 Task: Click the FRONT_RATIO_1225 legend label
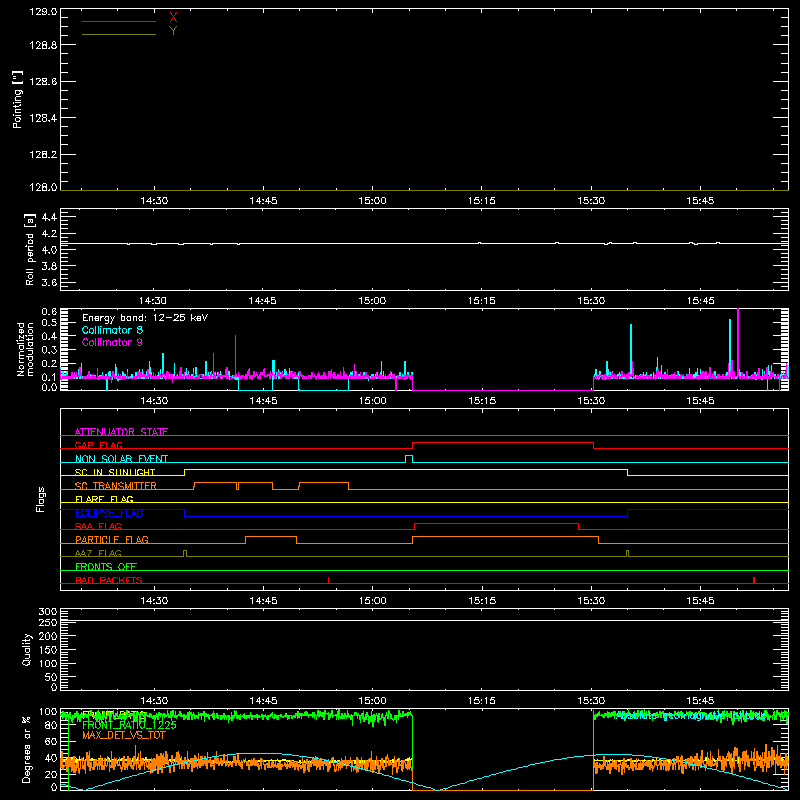tap(129, 725)
